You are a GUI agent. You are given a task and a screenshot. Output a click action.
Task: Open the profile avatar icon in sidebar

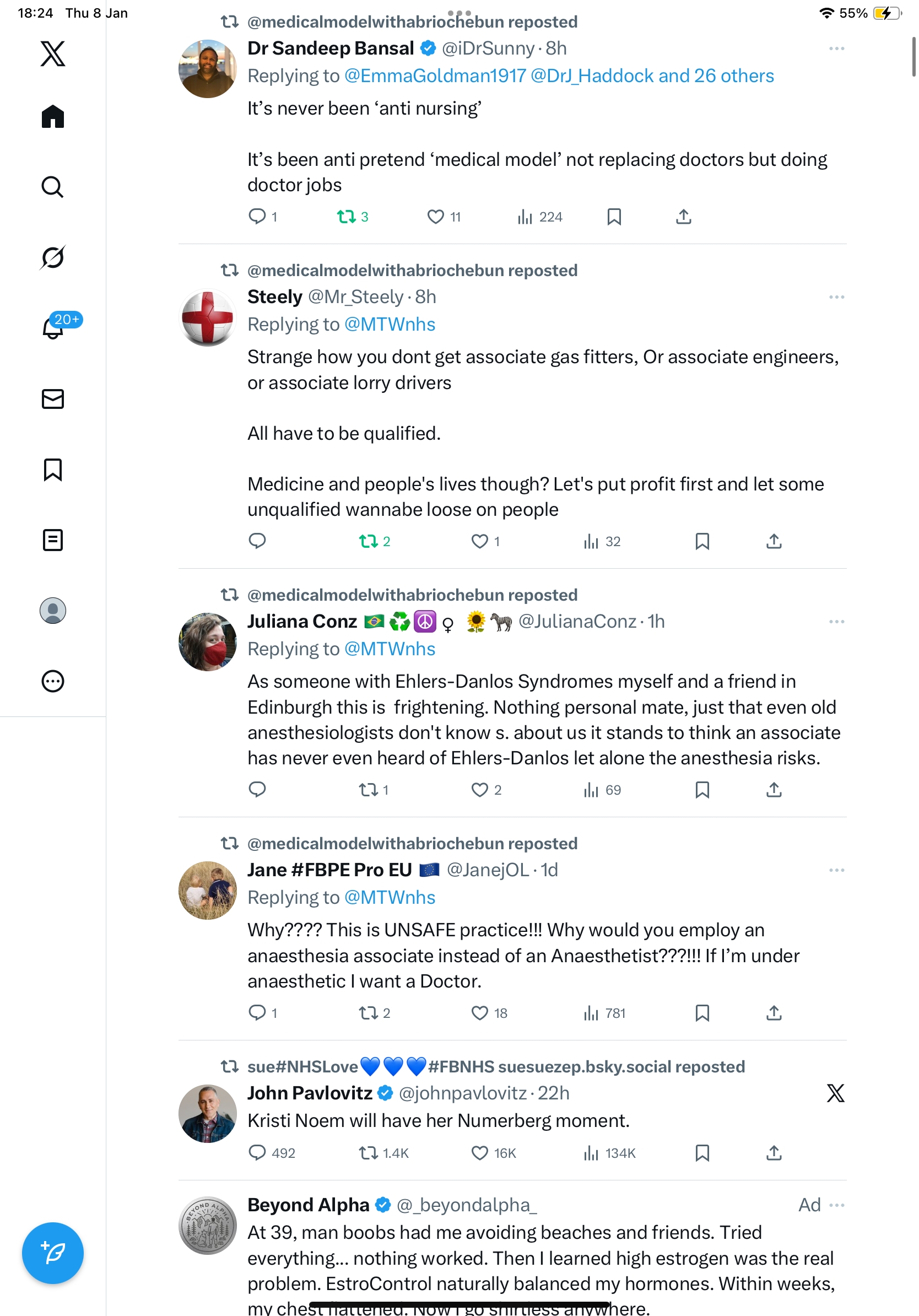pyautogui.click(x=53, y=611)
